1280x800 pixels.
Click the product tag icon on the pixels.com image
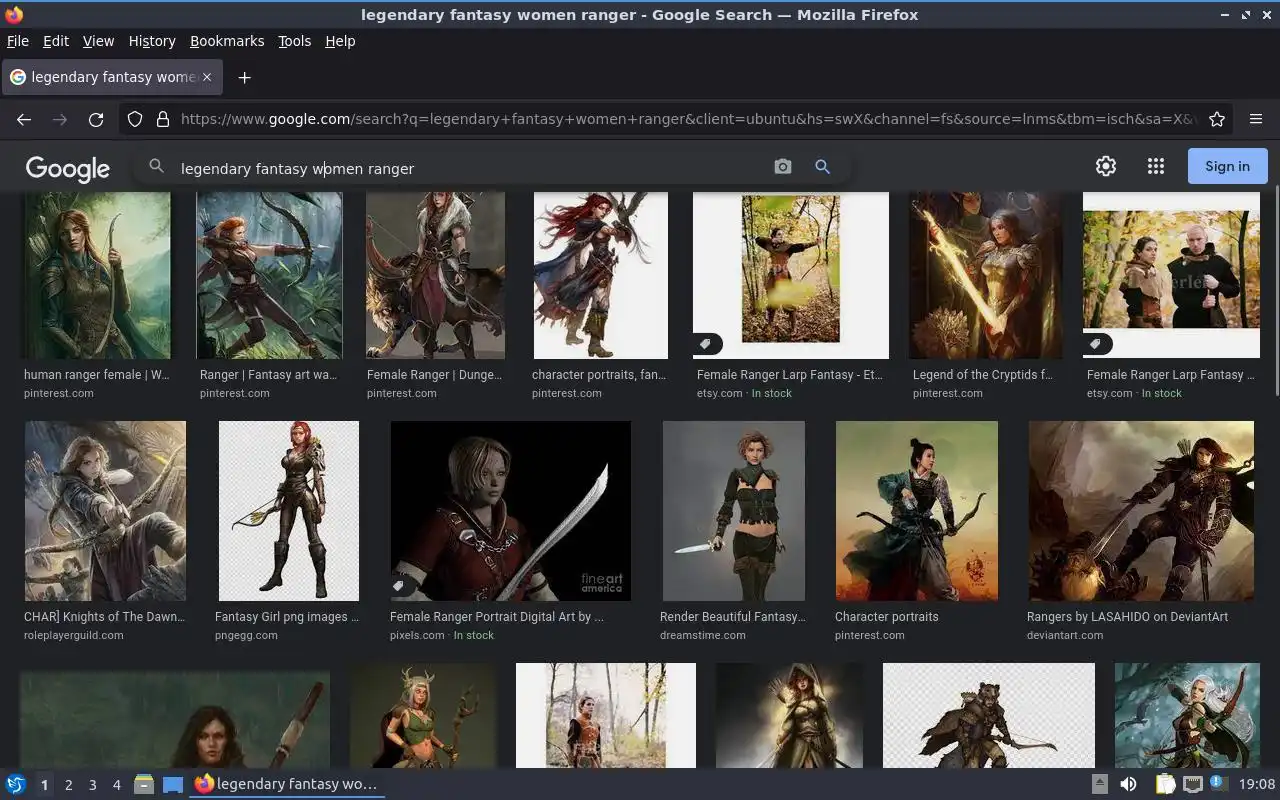click(399, 586)
